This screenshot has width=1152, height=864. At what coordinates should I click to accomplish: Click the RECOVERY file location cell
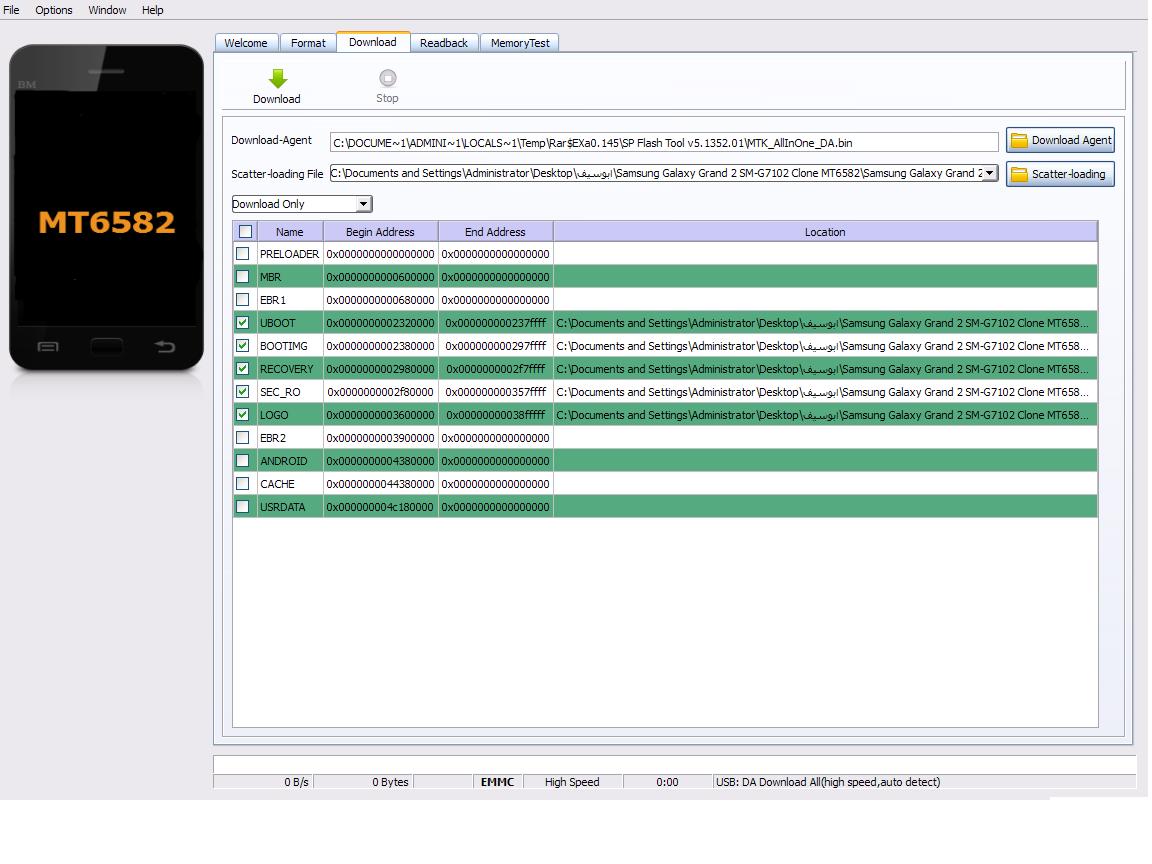[825, 369]
